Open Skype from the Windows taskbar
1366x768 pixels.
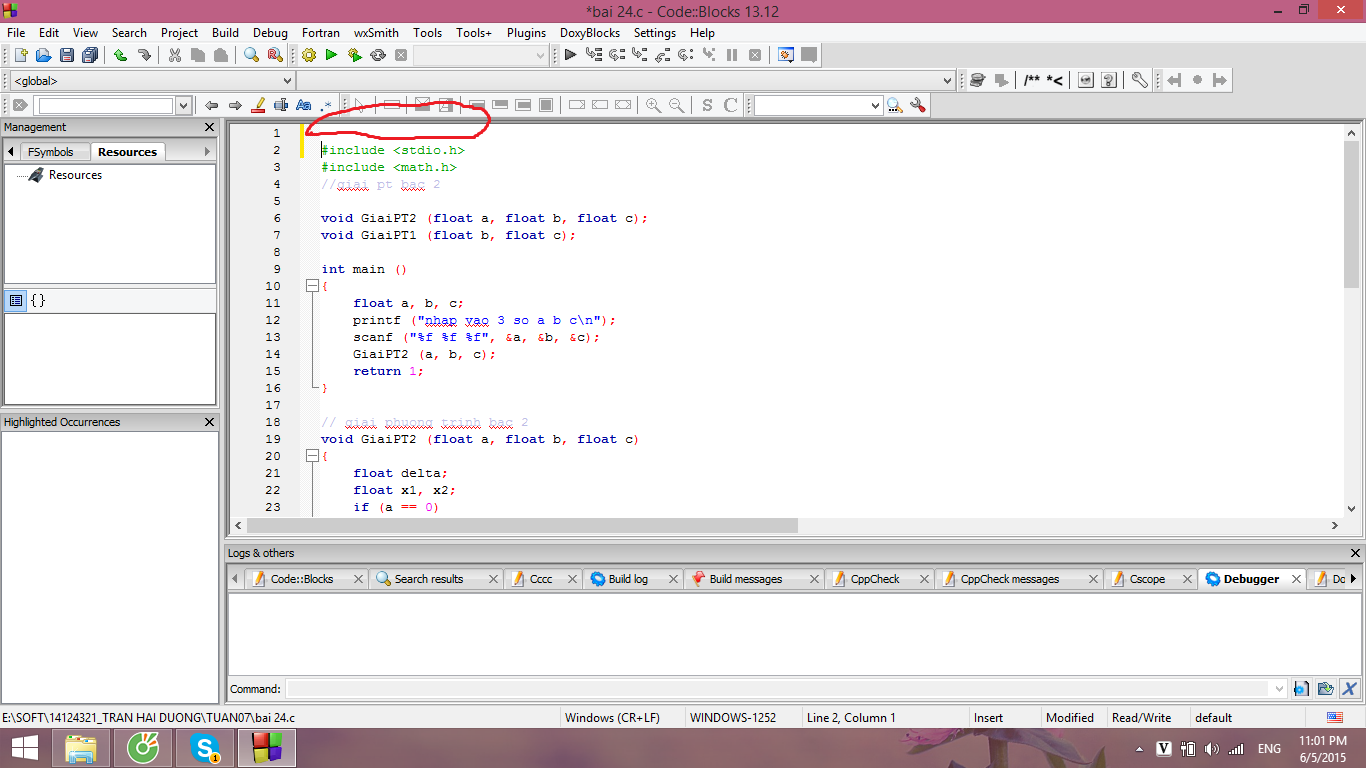(x=205, y=747)
